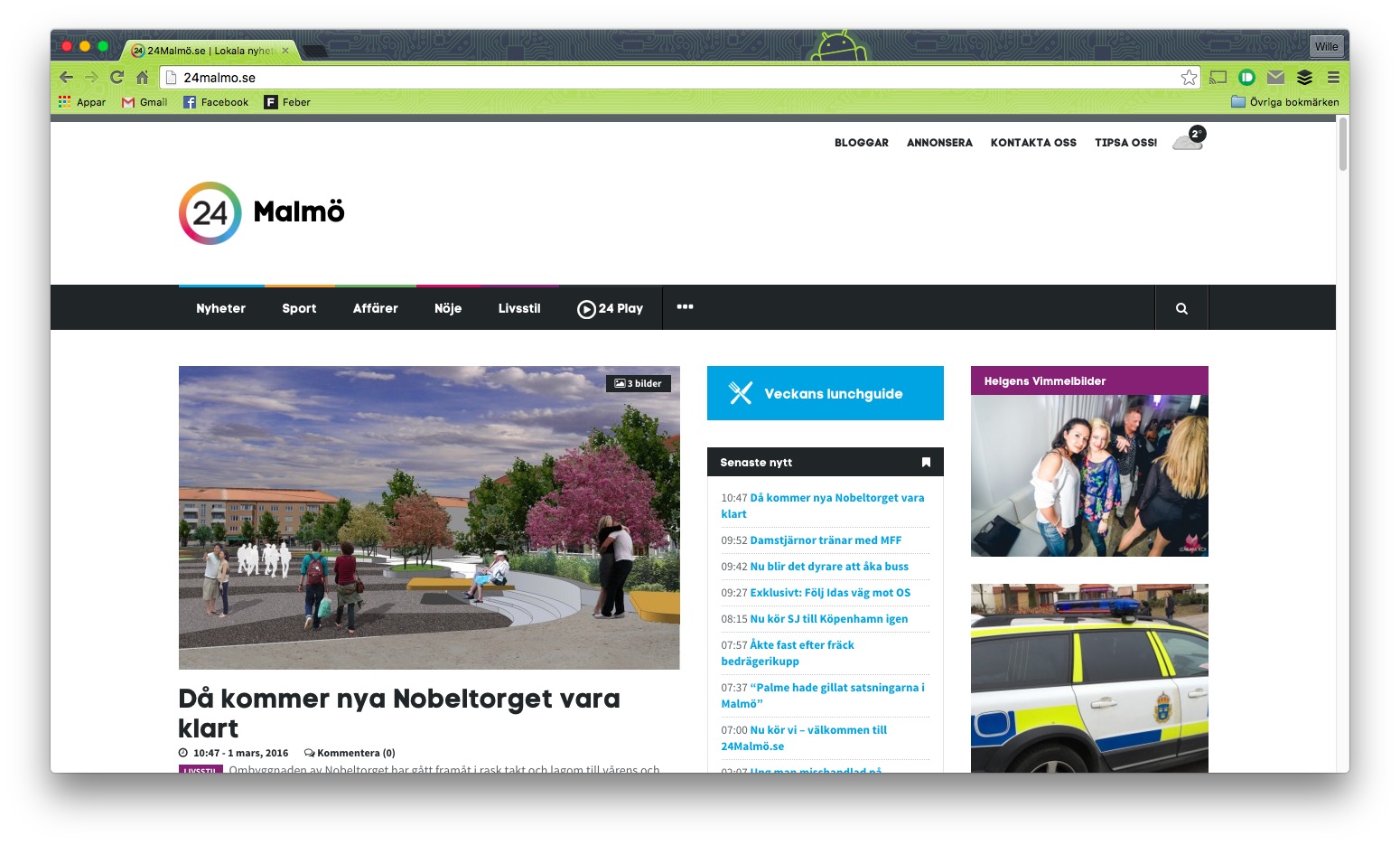Select the Nöje navigation item
Image resolution: width=1400 pixels, height=845 pixels.
click(x=448, y=308)
